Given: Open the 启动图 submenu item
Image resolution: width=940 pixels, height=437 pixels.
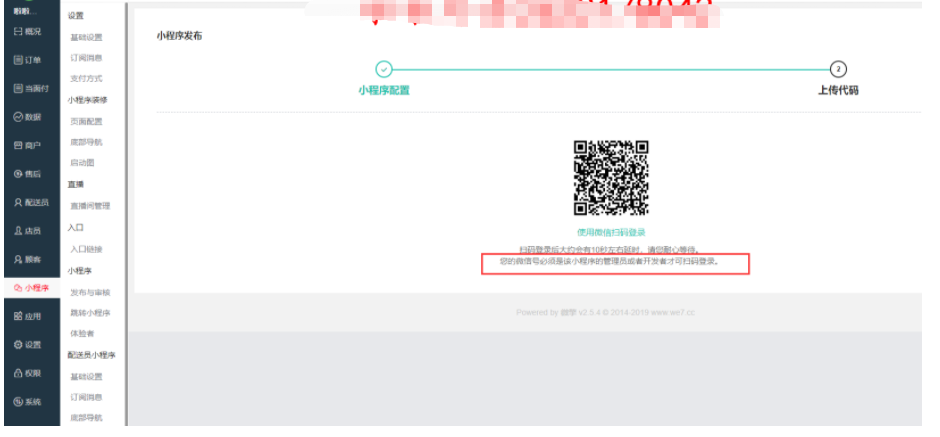Looking at the screenshot, I should tap(83, 163).
